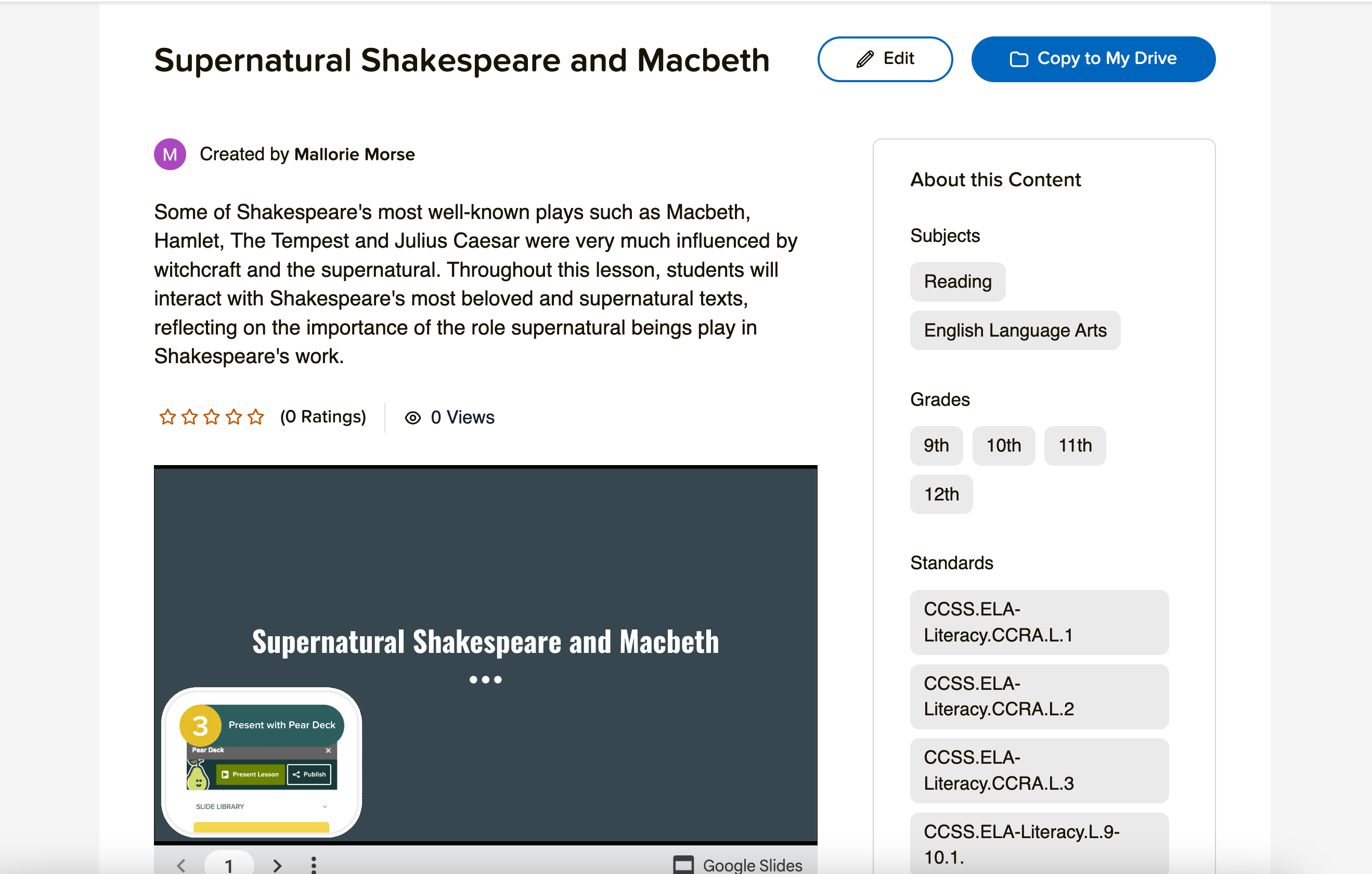Click Present Lesson in Pear Deck card
The image size is (1372, 874).
(x=250, y=774)
